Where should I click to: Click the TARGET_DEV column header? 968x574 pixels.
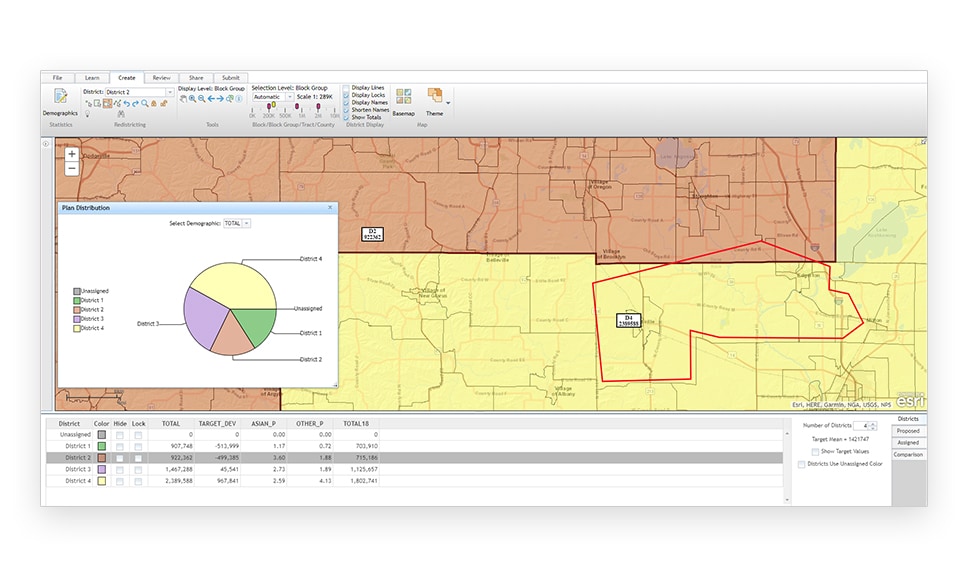pos(217,424)
